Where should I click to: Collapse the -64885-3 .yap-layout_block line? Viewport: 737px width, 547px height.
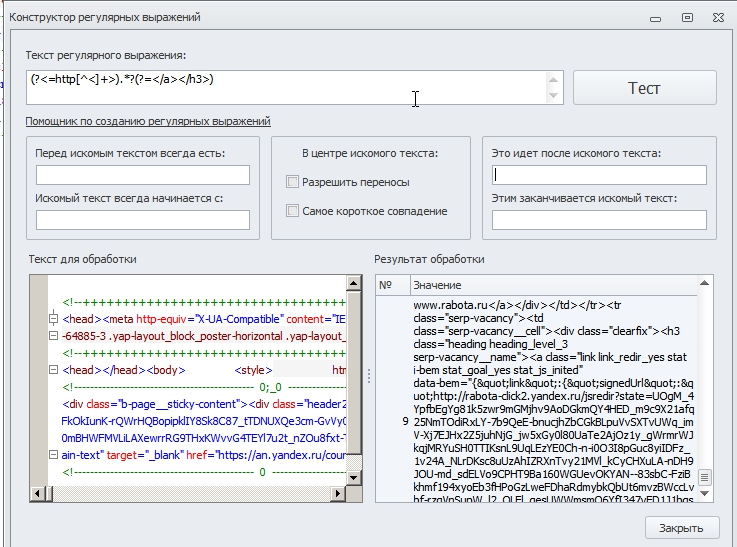point(54,336)
